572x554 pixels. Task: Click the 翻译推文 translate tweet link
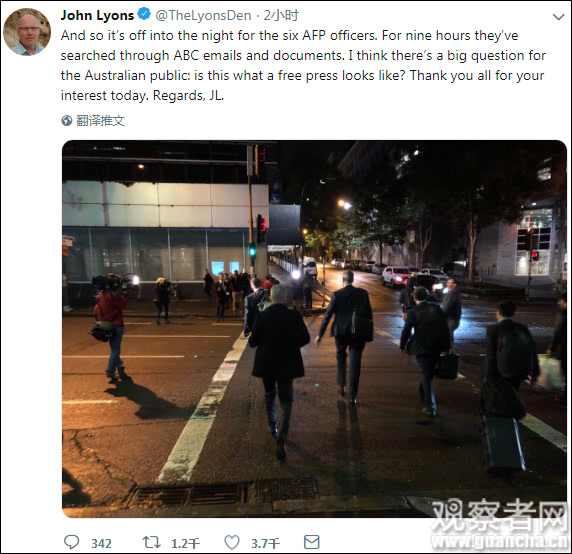point(101,120)
